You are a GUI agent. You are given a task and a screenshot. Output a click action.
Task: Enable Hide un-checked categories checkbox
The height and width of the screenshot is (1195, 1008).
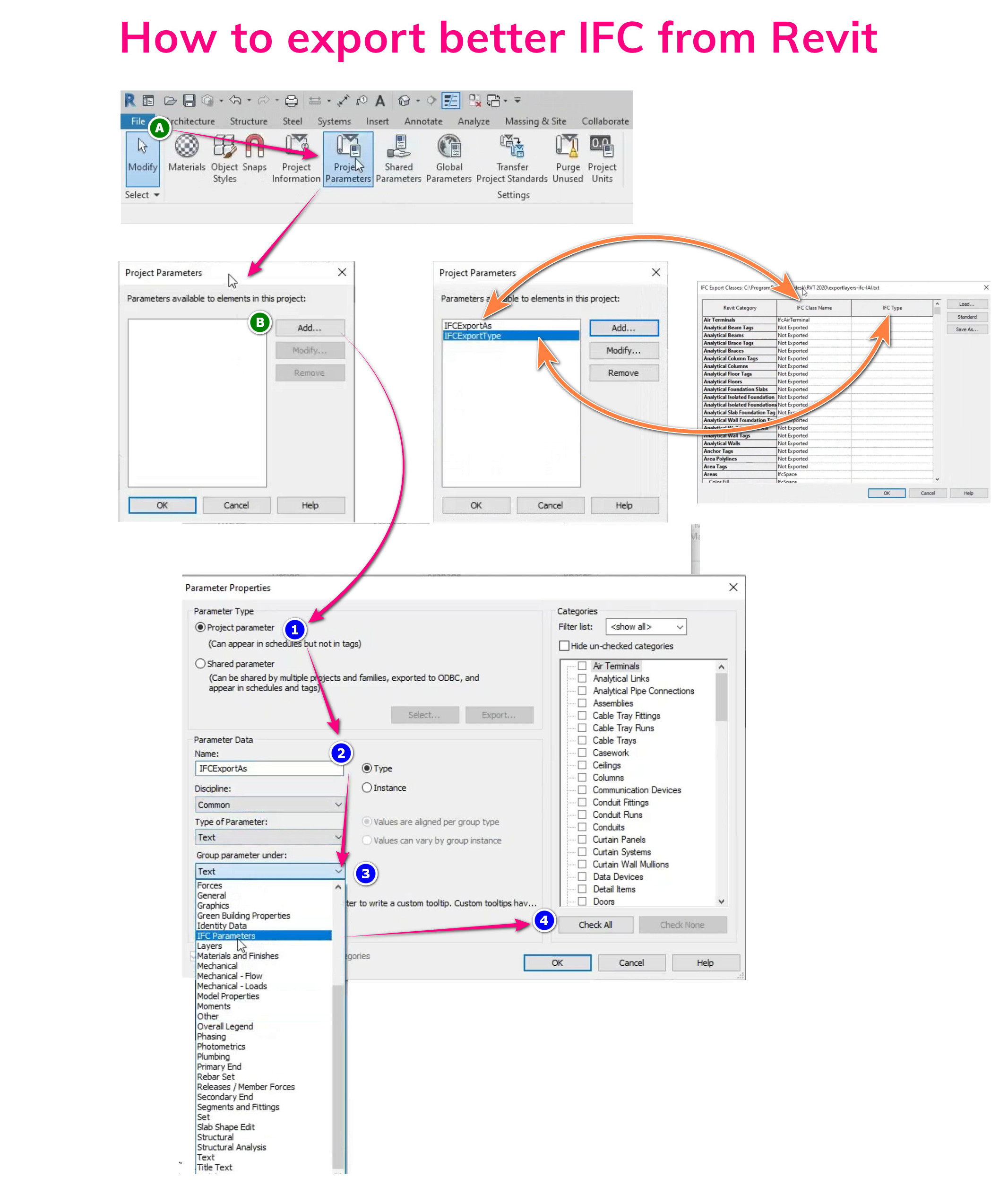[x=564, y=646]
